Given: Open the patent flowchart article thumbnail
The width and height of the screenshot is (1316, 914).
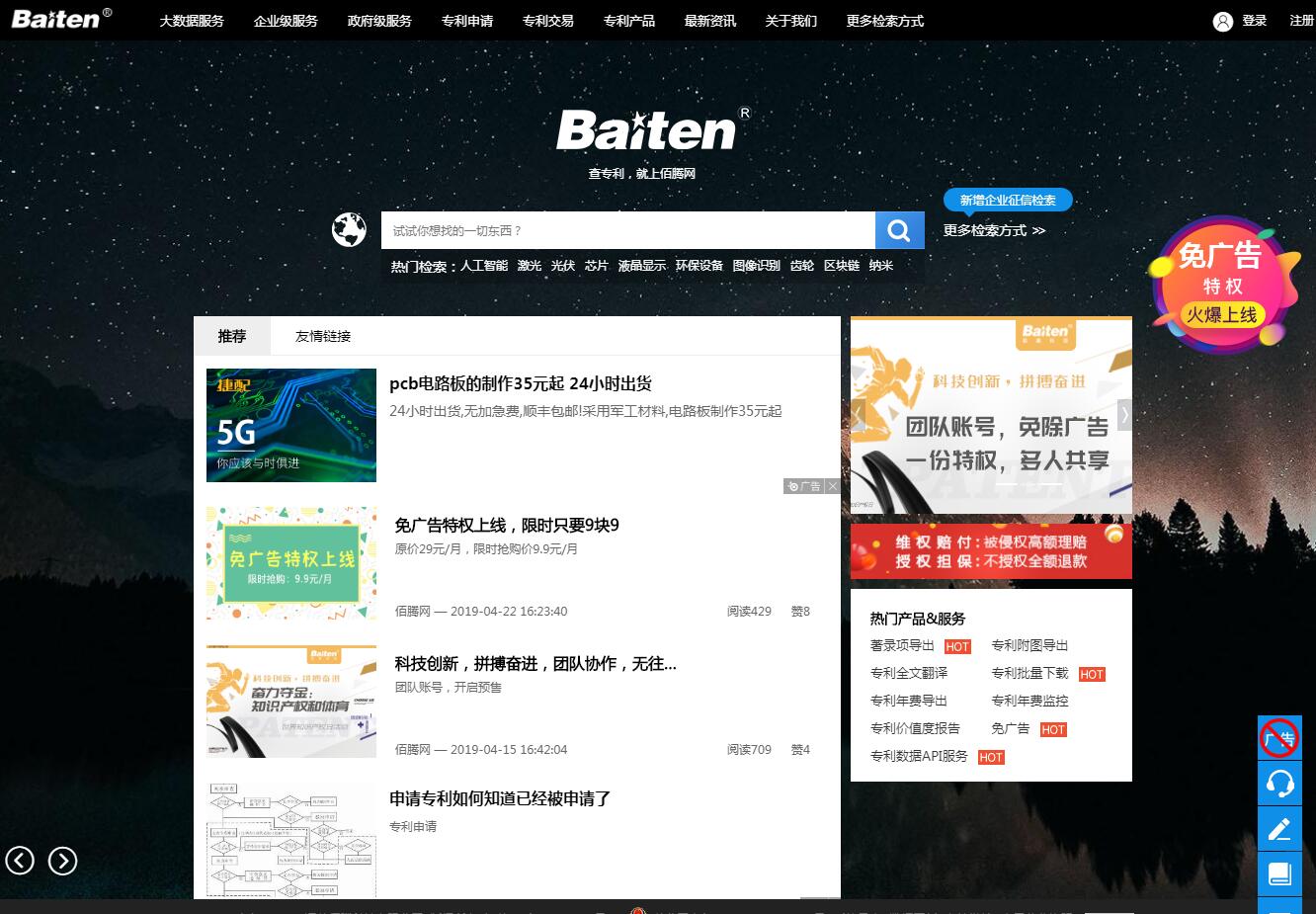Looking at the screenshot, I should point(291,840).
